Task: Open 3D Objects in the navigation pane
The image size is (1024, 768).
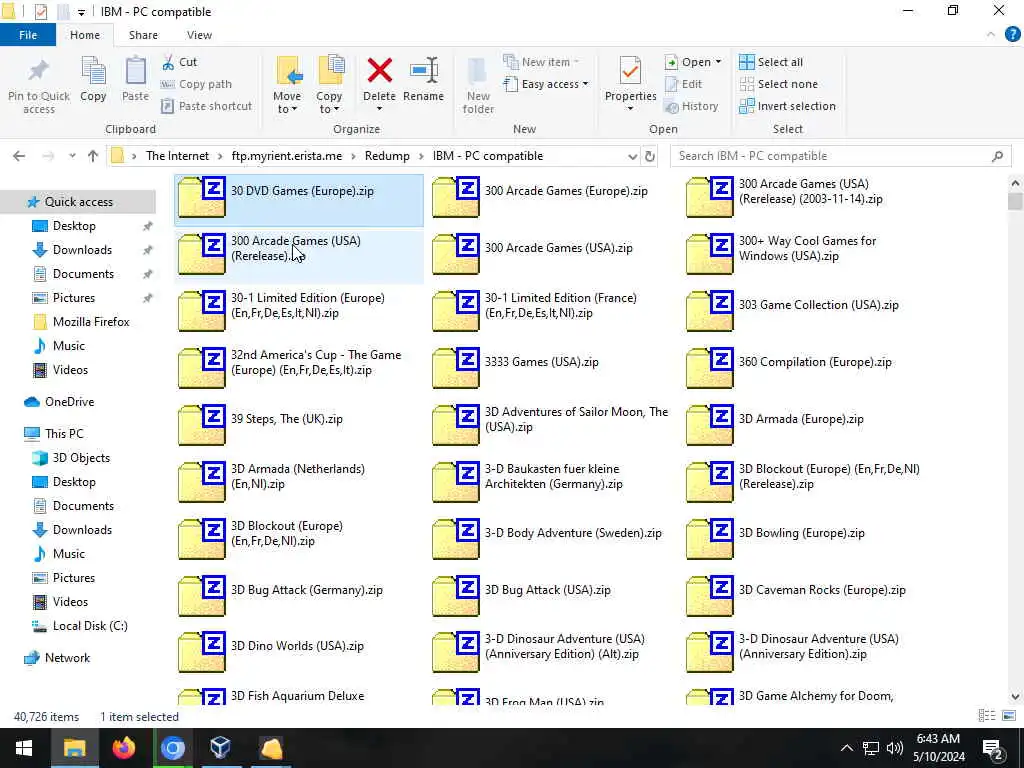Action: tap(81, 458)
